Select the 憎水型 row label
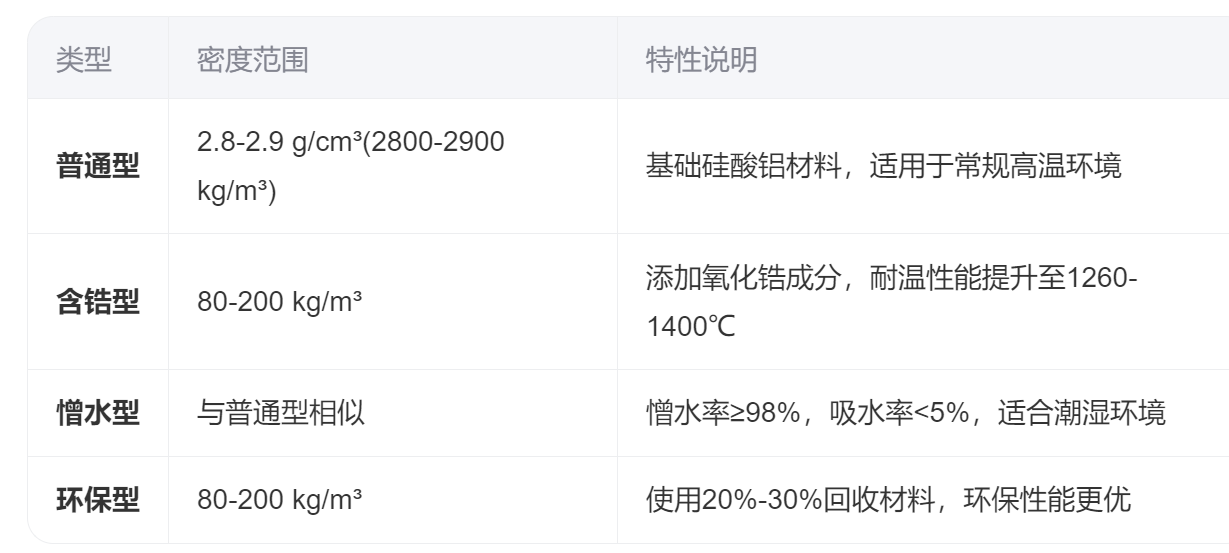 tap(97, 413)
